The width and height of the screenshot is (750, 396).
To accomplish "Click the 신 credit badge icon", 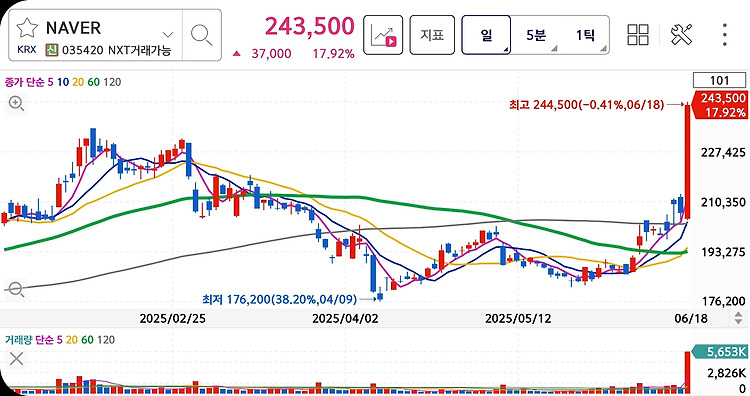I will (52, 50).
